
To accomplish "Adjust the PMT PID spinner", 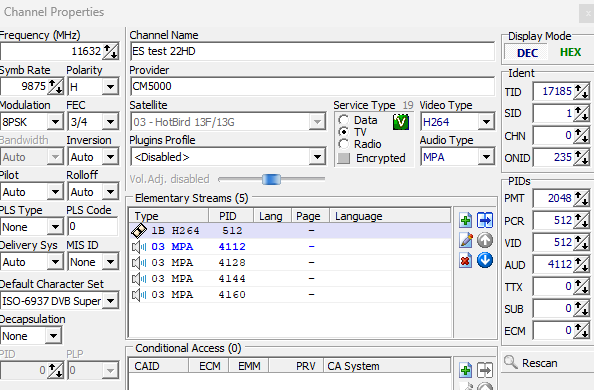I will pos(581,199).
